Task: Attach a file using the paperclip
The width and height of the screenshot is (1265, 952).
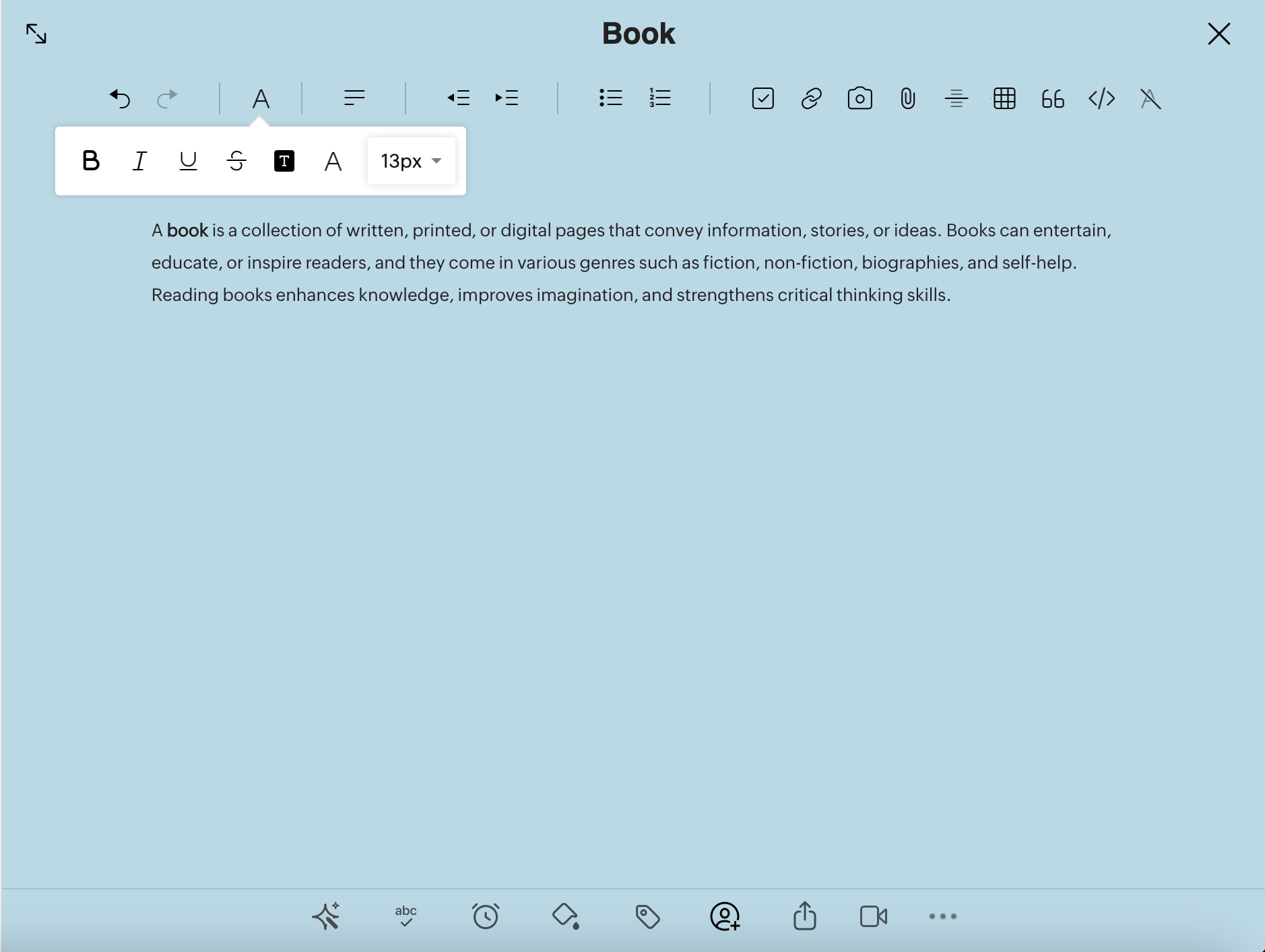Action: (x=907, y=99)
